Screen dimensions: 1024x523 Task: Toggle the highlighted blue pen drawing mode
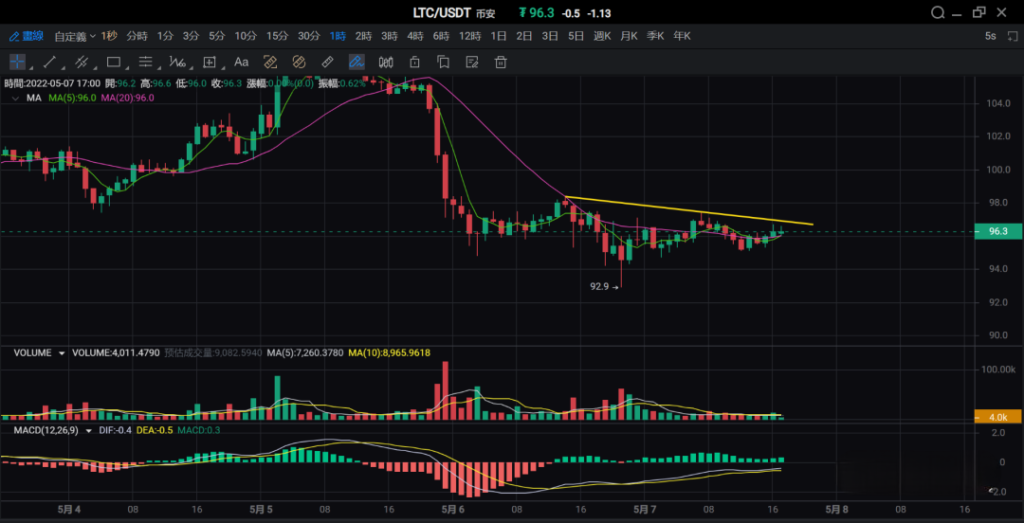(357, 62)
